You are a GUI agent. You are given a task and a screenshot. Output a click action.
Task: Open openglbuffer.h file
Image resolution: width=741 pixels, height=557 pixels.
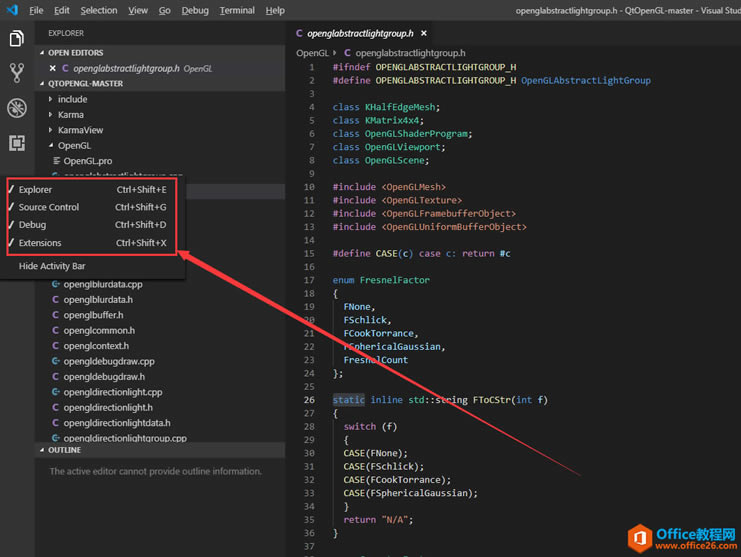click(x=94, y=315)
